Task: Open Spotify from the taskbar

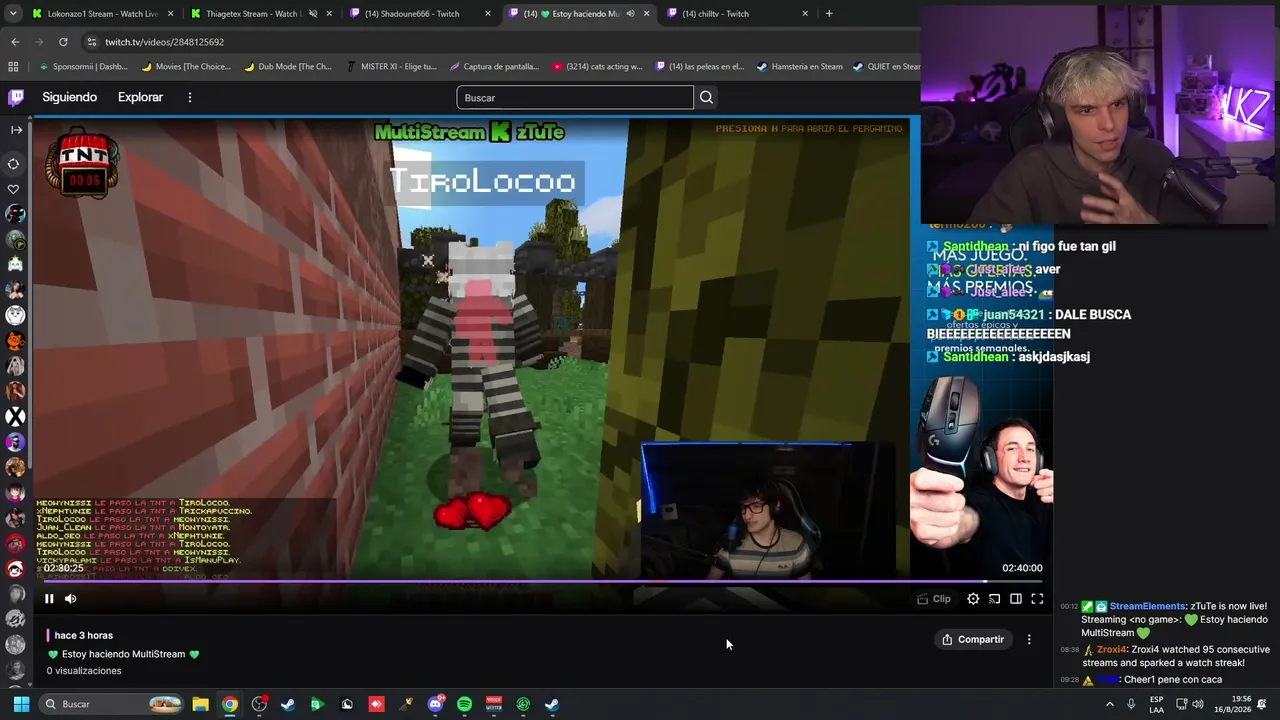Action: click(x=464, y=704)
